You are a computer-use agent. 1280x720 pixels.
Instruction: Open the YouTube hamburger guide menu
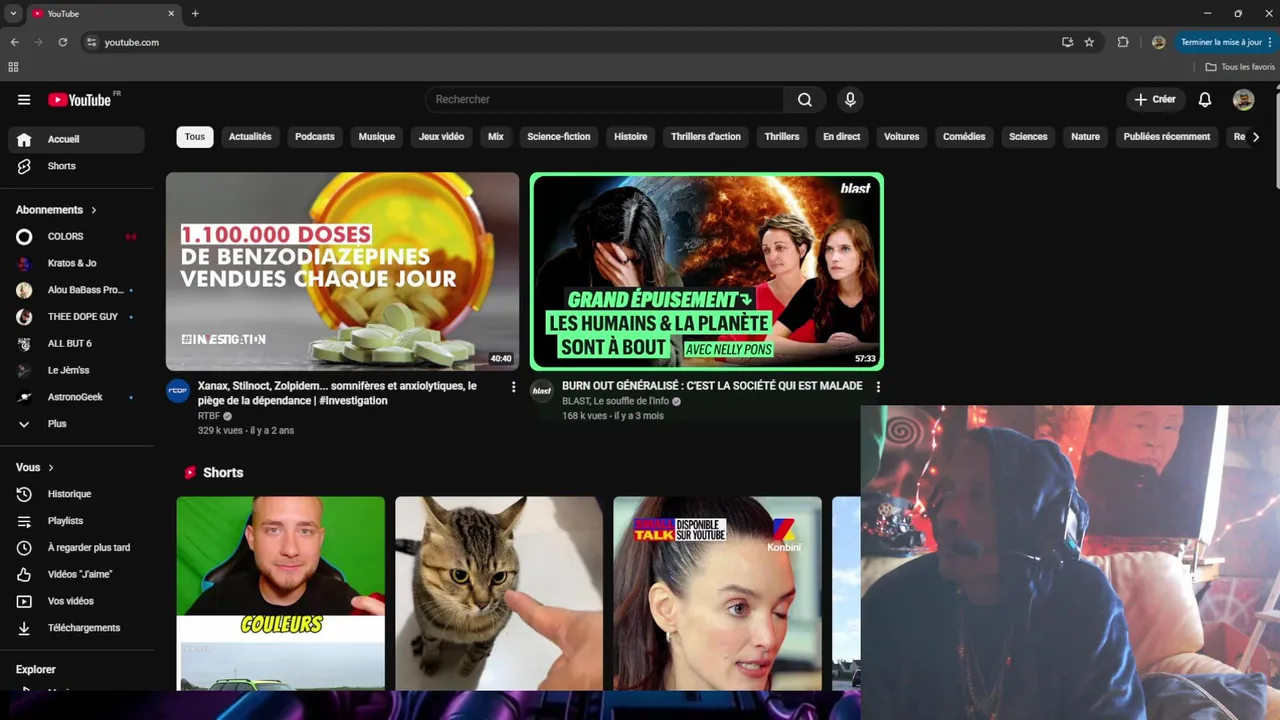tap(24, 100)
